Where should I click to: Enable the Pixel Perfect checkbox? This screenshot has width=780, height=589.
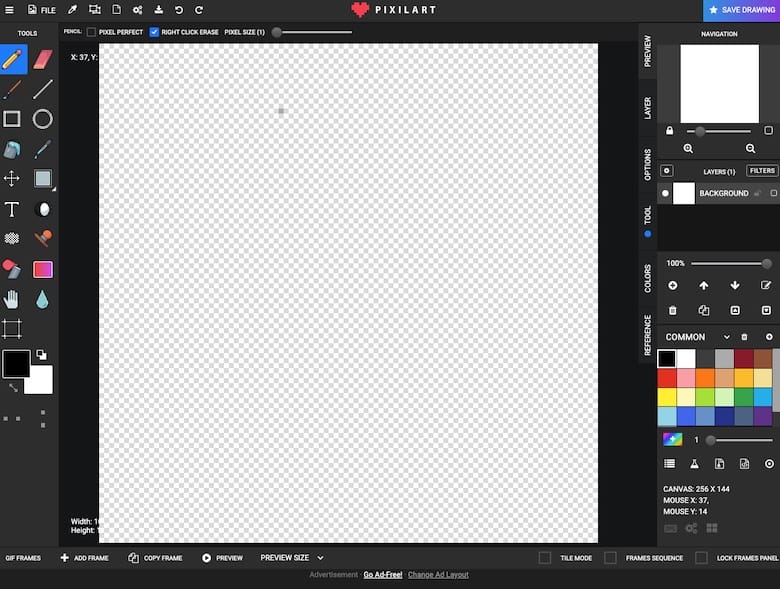click(92, 32)
